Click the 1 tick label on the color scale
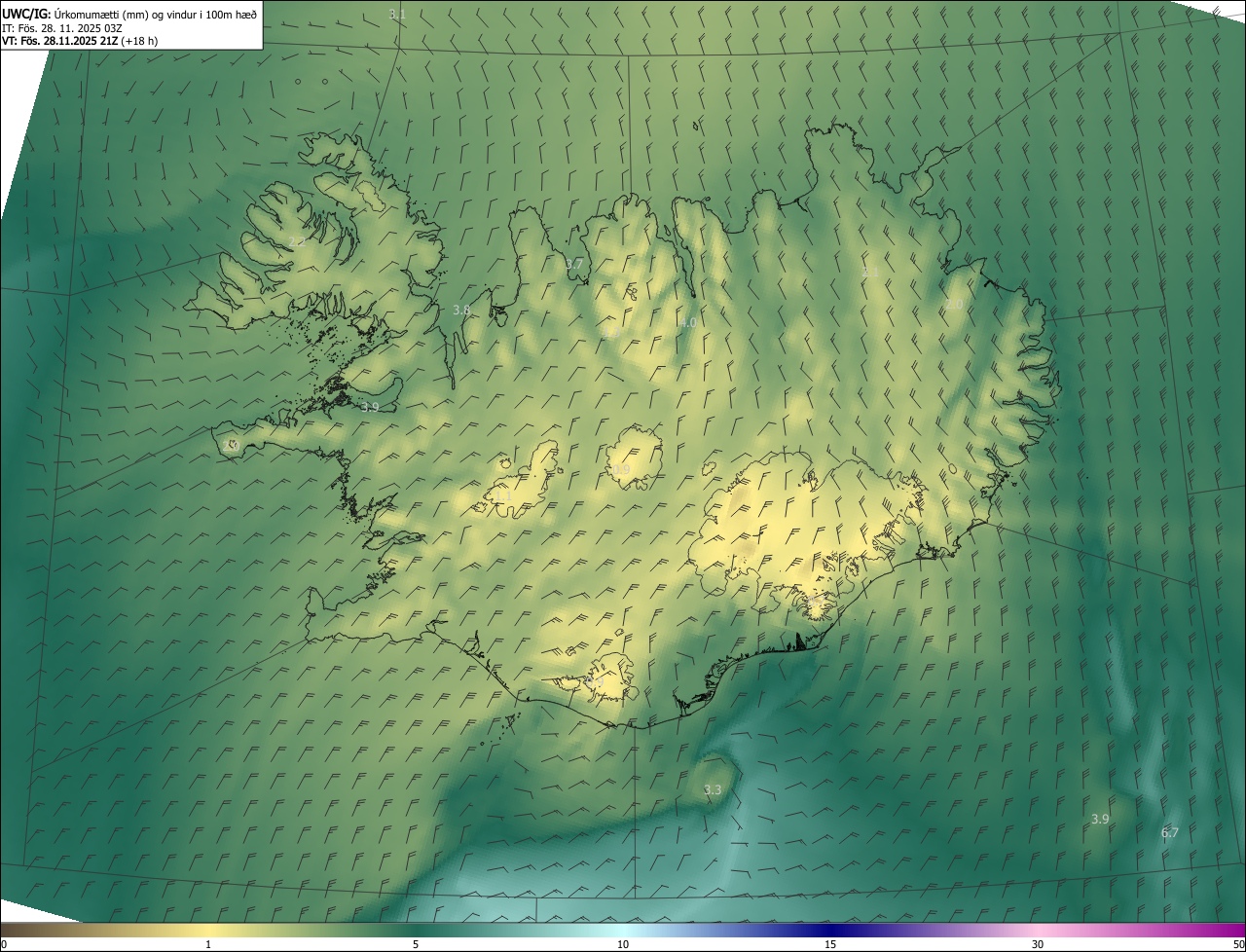 [208, 944]
